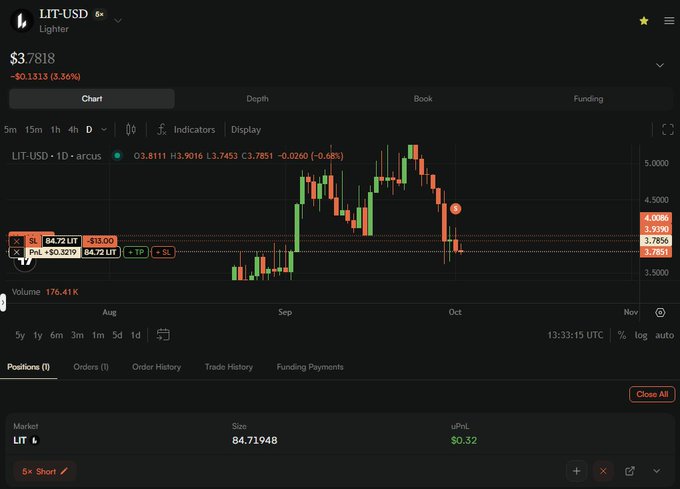
Task: Open the timeframe dropdown next to D
Action: click(x=104, y=130)
